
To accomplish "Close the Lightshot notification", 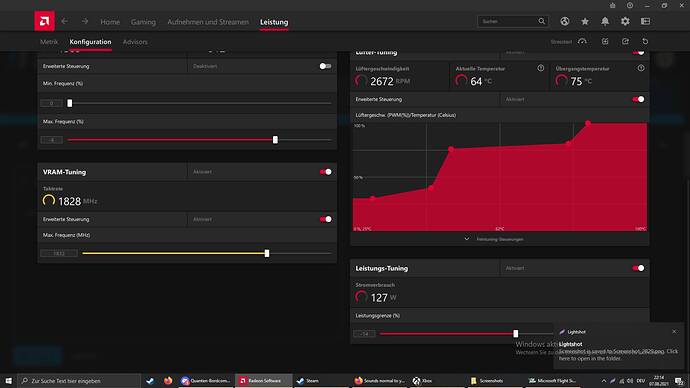I will (x=674, y=332).
